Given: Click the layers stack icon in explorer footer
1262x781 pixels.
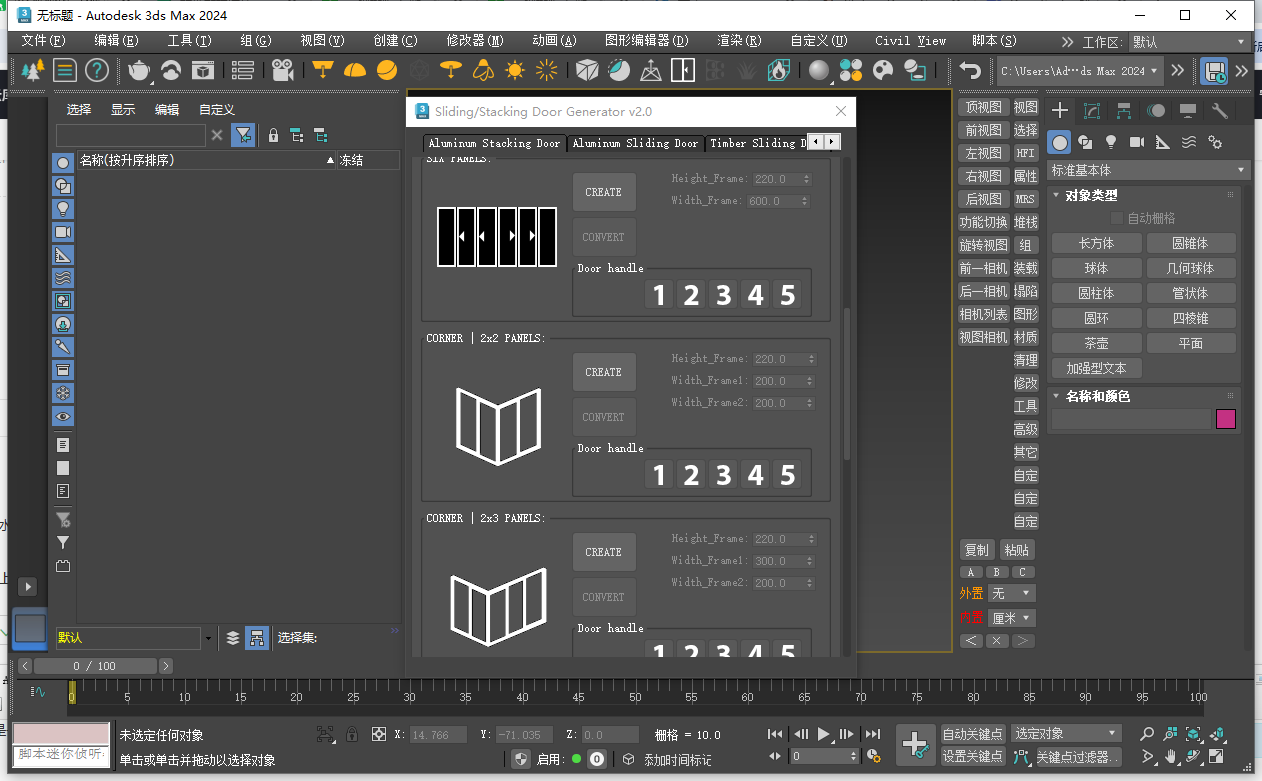Looking at the screenshot, I should pyautogui.click(x=233, y=637).
